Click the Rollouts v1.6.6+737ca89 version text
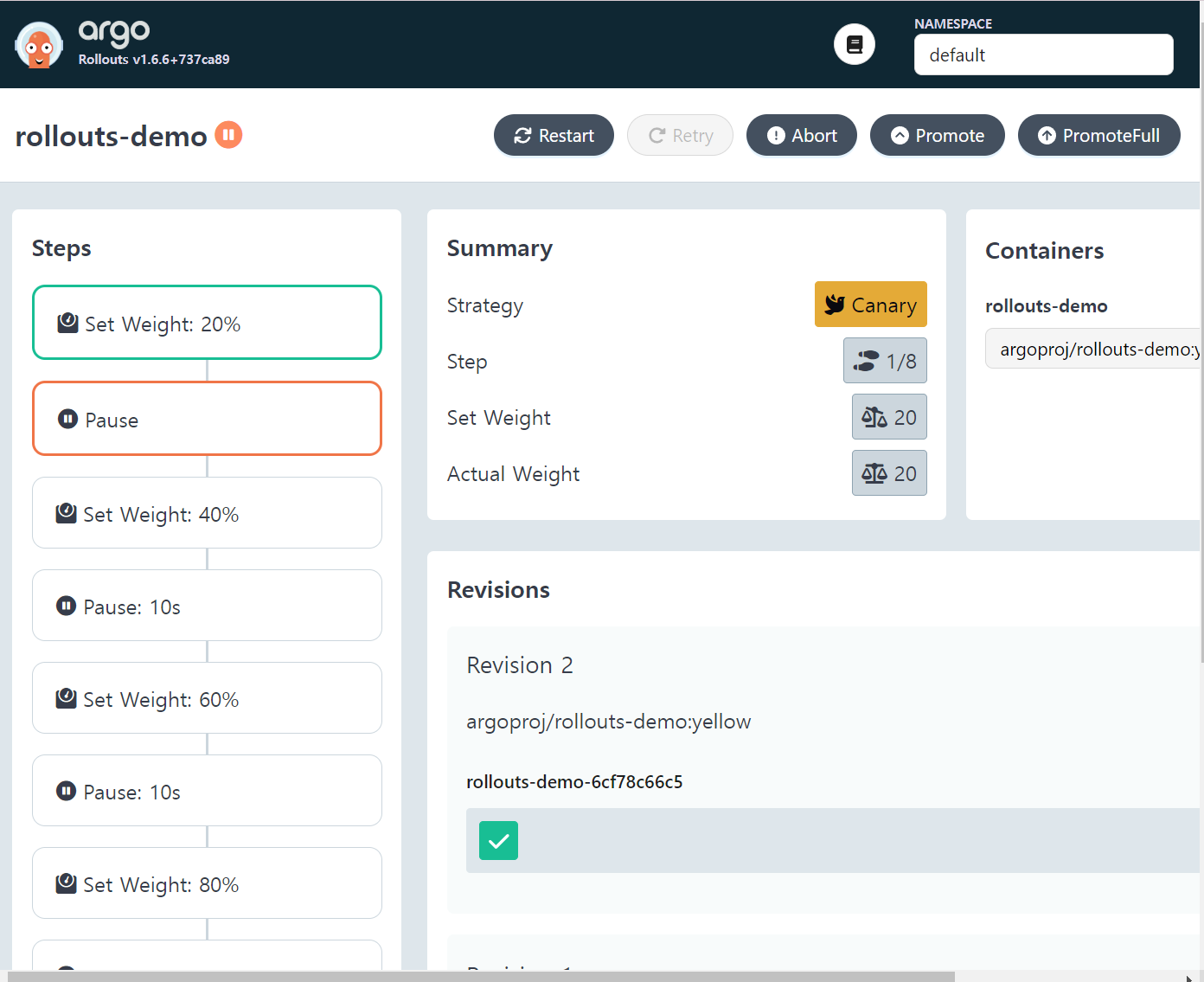Viewport: 1204px width, 982px height. click(x=154, y=60)
